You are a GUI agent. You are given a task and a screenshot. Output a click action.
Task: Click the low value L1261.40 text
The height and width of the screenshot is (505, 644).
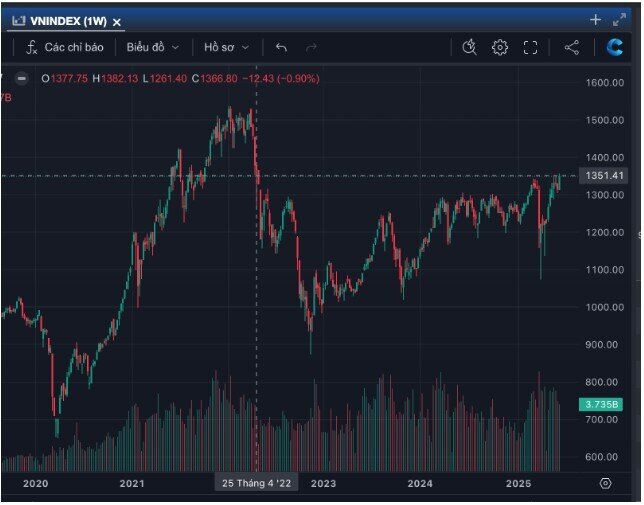click(x=165, y=78)
